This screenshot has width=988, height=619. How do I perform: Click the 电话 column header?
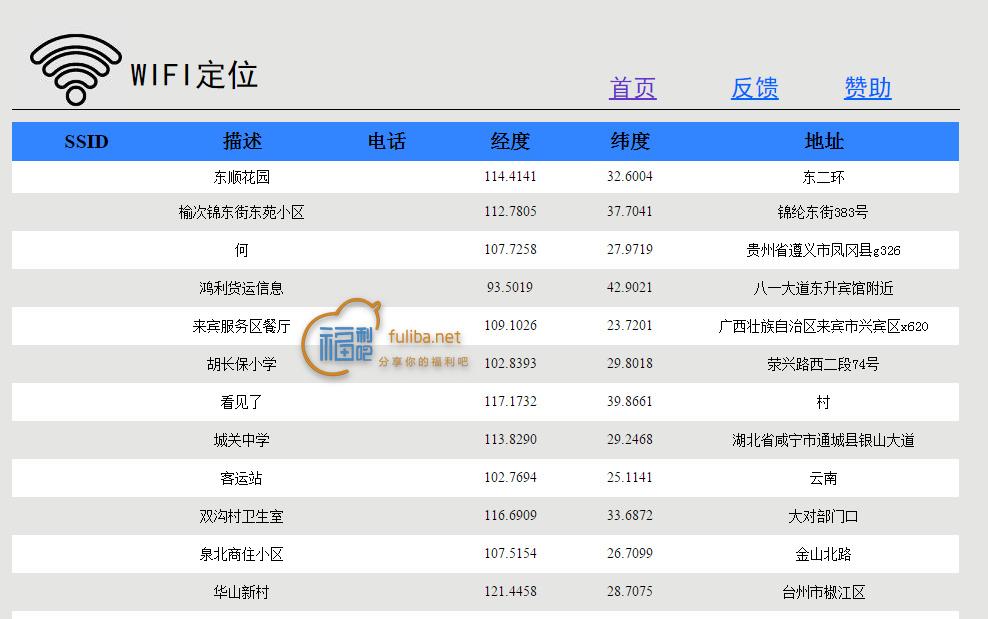[386, 141]
